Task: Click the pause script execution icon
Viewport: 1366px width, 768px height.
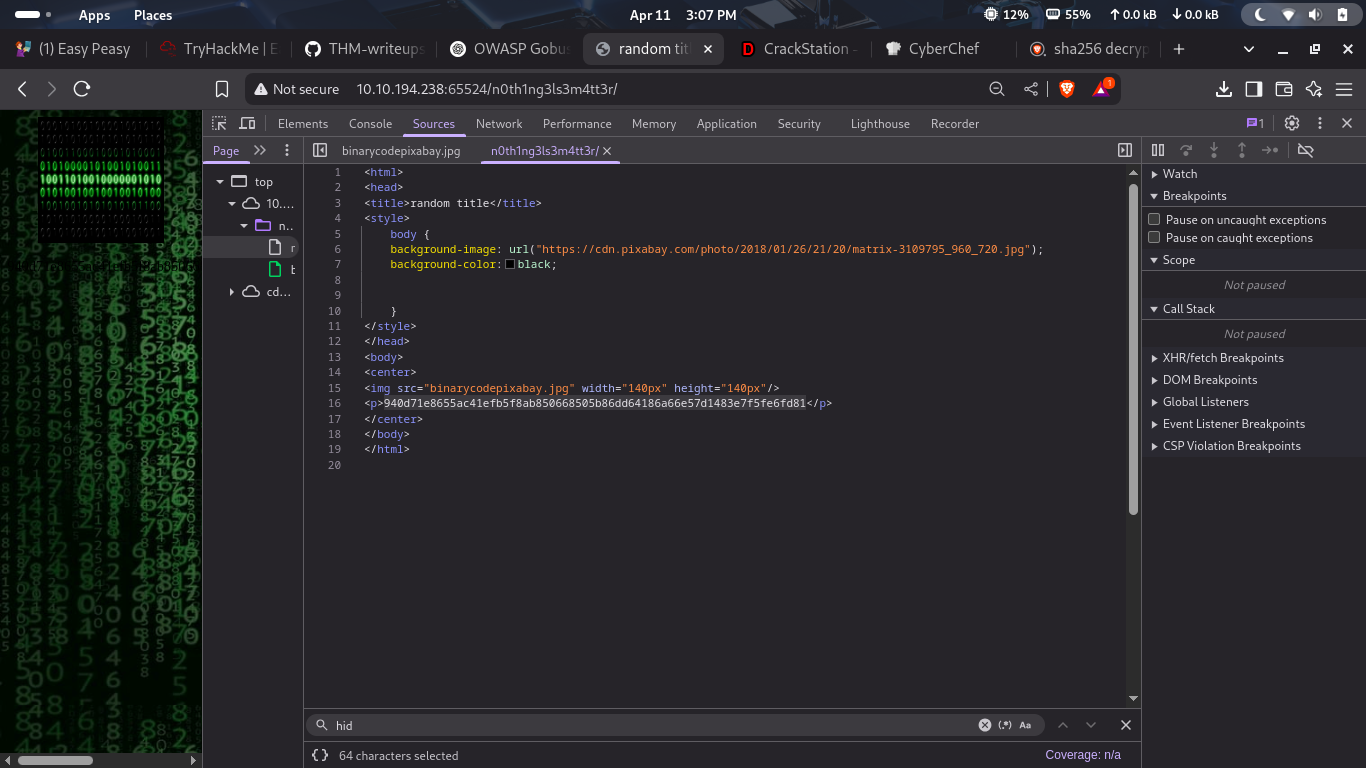Action: coord(1158,150)
